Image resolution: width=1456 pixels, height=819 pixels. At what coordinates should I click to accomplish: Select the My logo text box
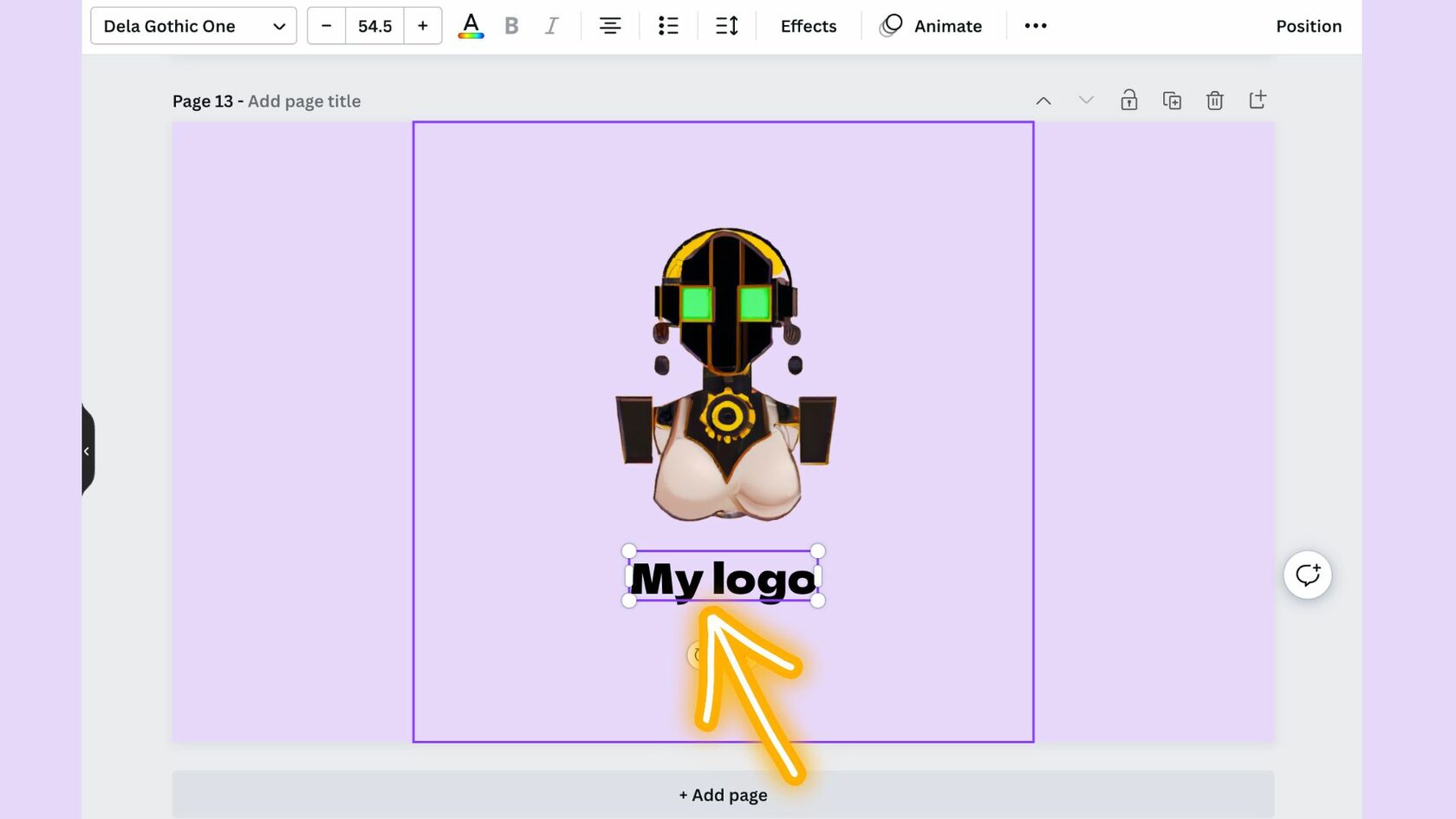point(724,577)
